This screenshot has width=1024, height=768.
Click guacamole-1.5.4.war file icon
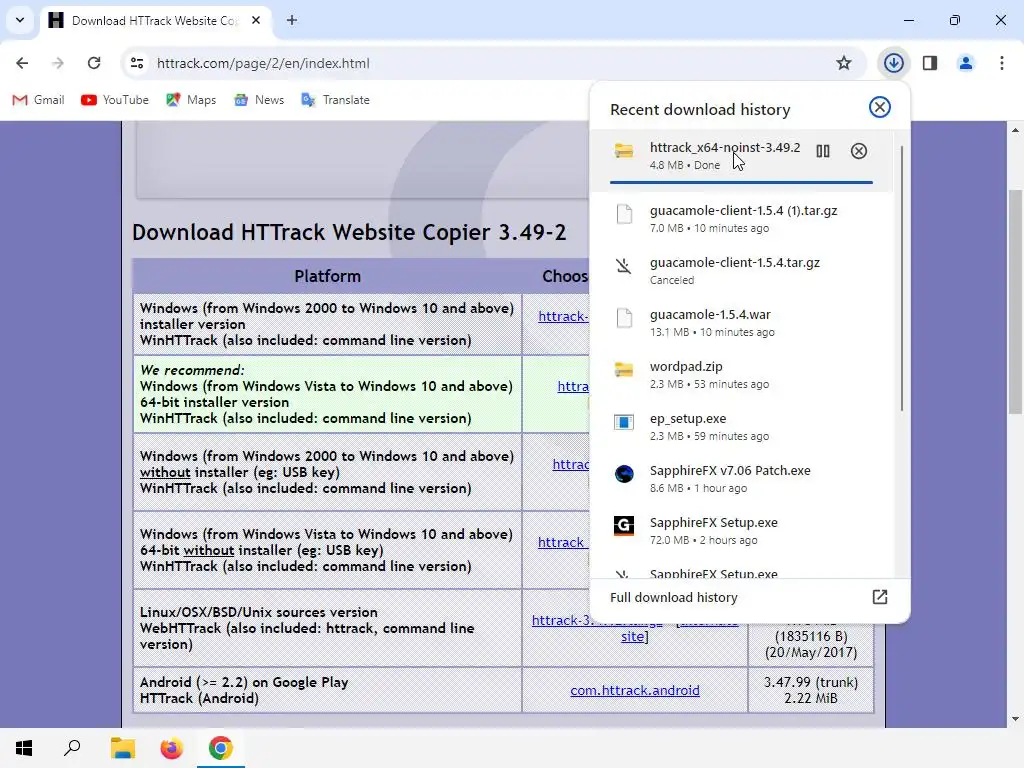click(624, 318)
